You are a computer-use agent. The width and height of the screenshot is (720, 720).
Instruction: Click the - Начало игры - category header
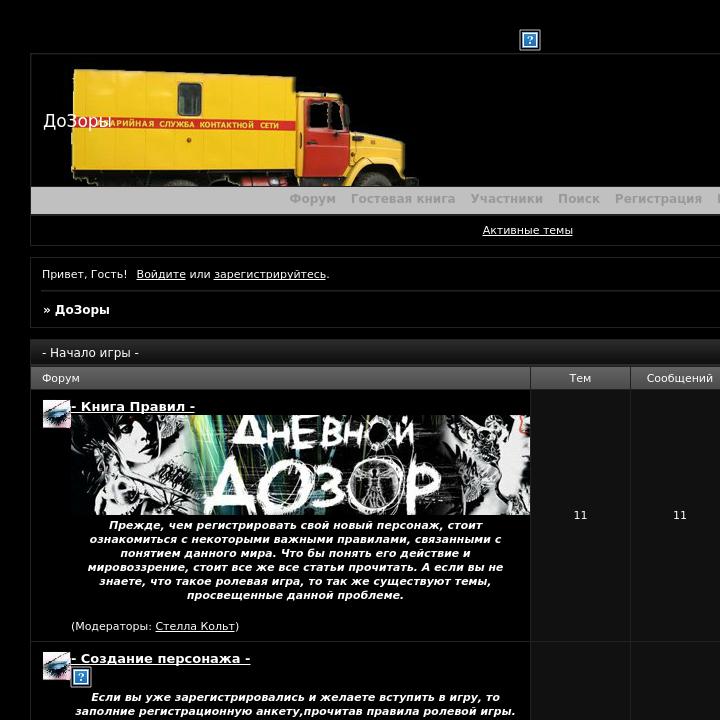(x=90, y=353)
